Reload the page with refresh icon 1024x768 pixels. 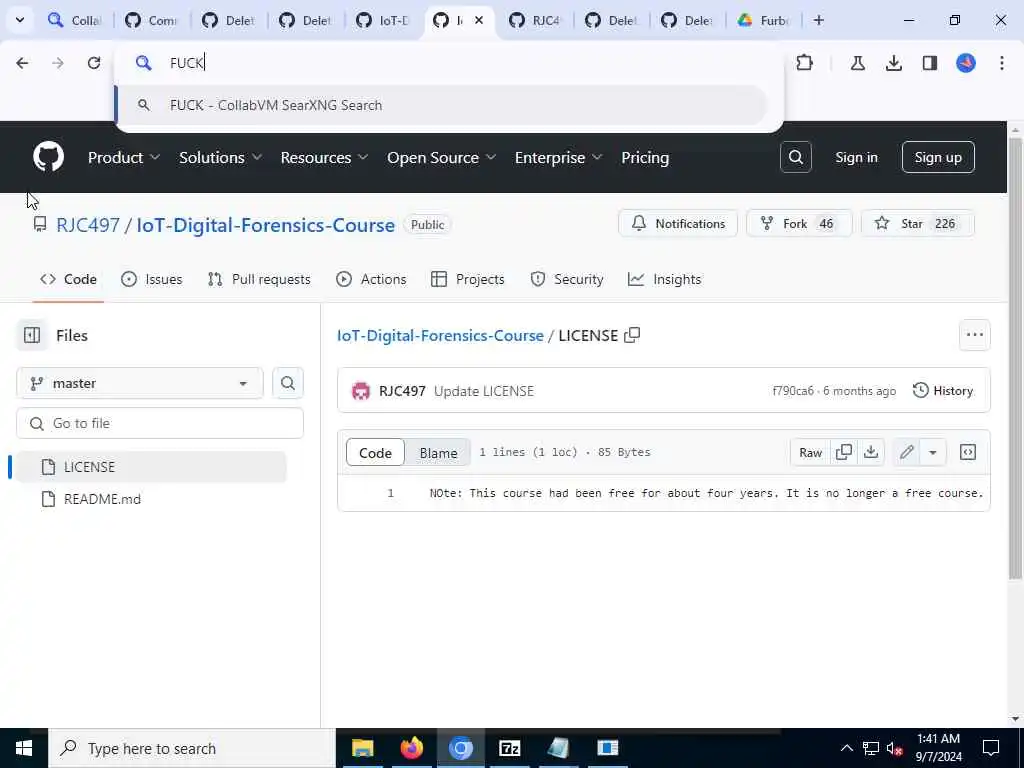pyautogui.click(x=94, y=63)
